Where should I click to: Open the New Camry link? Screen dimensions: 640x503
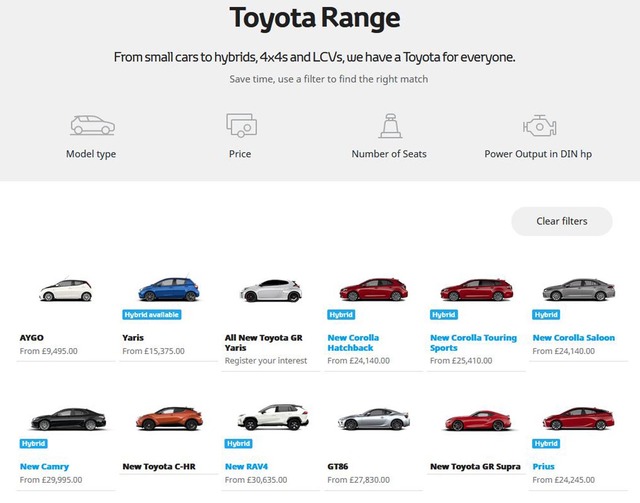(x=44, y=466)
